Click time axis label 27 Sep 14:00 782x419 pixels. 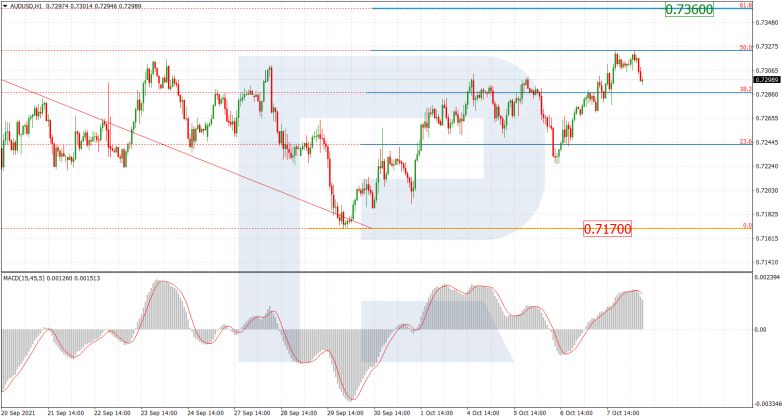252,413
